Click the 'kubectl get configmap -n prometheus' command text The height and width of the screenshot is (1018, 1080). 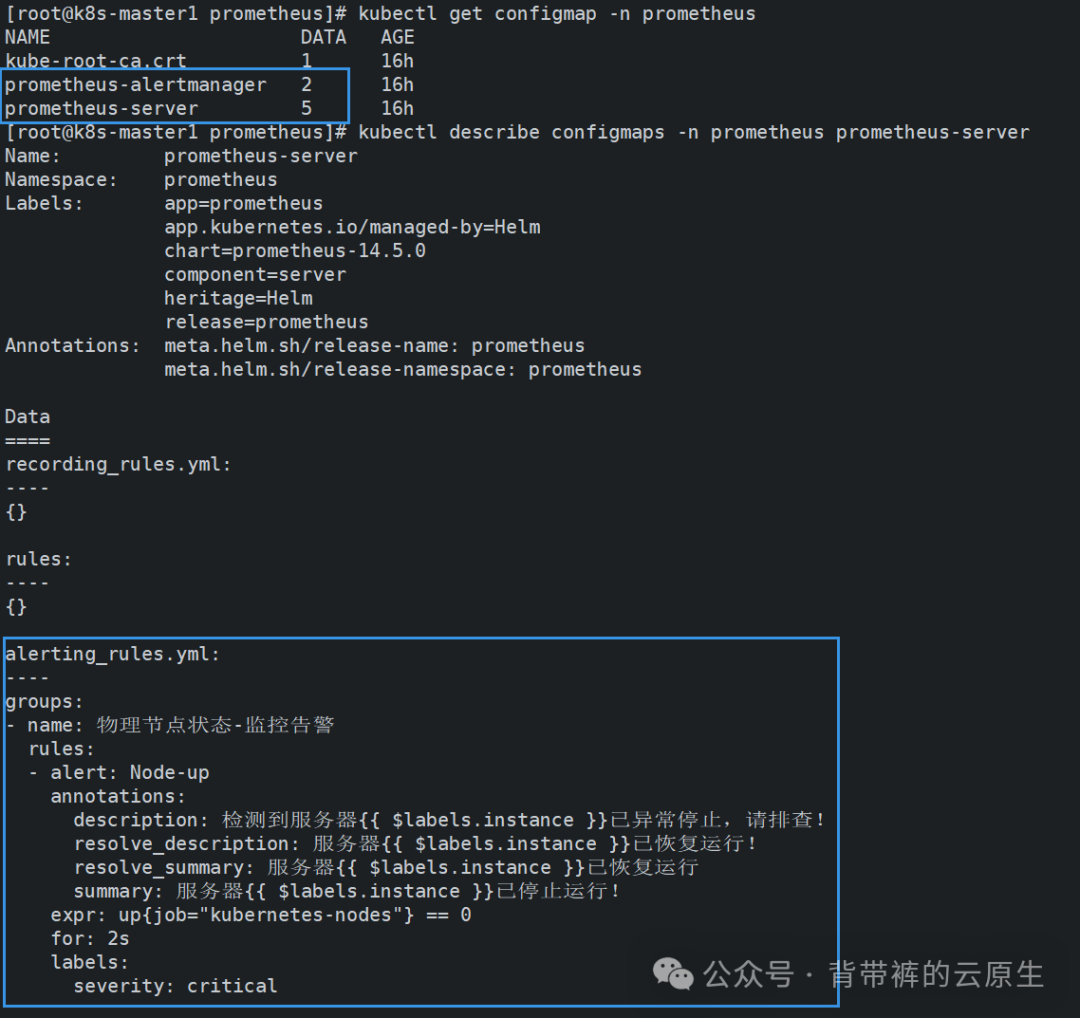(557, 14)
